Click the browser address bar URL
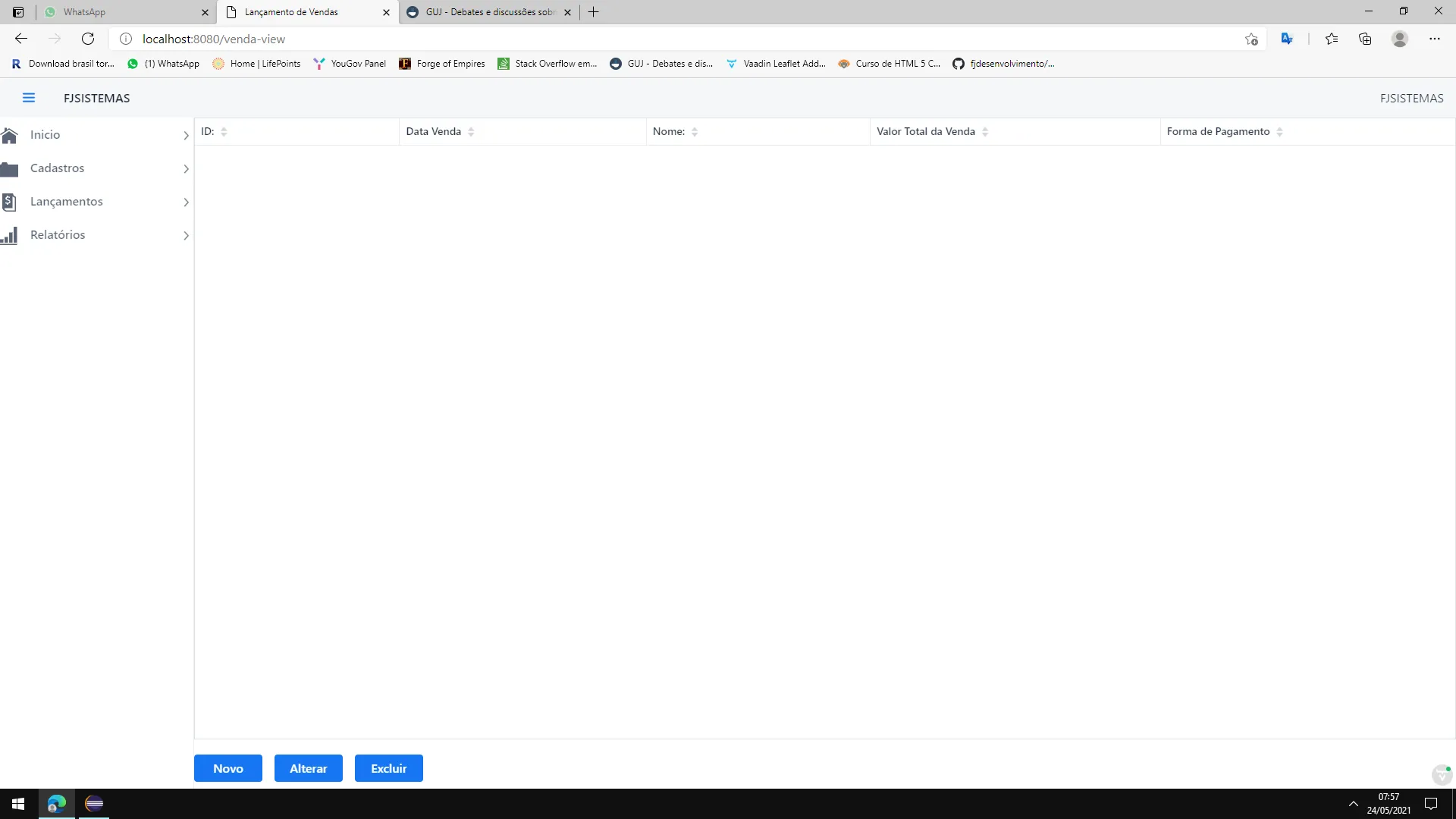The width and height of the screenshot is (1456, 819). (x=214, y=39)
